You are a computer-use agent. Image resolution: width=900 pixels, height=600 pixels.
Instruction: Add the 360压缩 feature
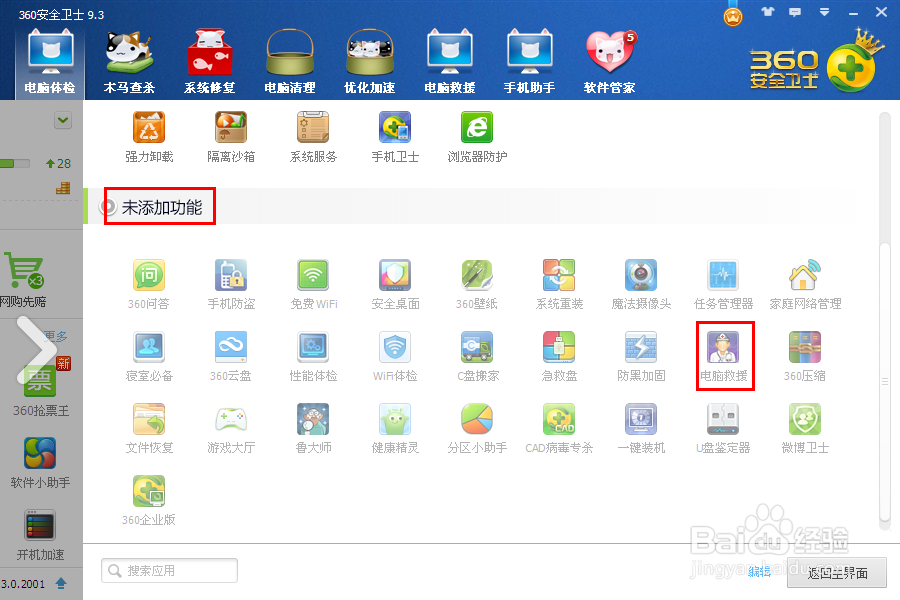click(805, 357)
